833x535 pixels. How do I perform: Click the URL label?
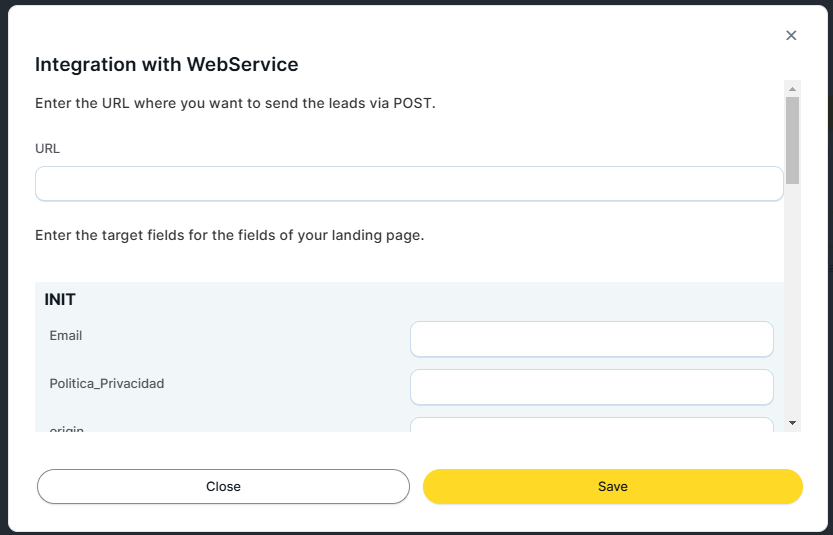click(x=48, y=148)
